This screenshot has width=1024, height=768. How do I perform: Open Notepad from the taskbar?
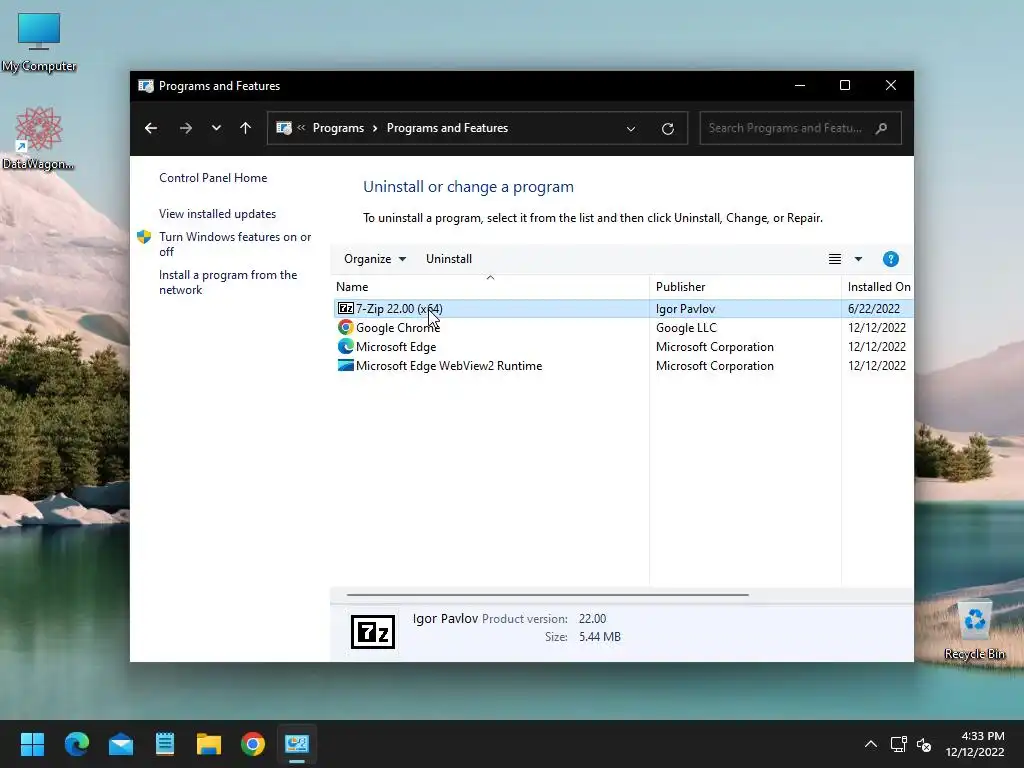pos(165,744)
